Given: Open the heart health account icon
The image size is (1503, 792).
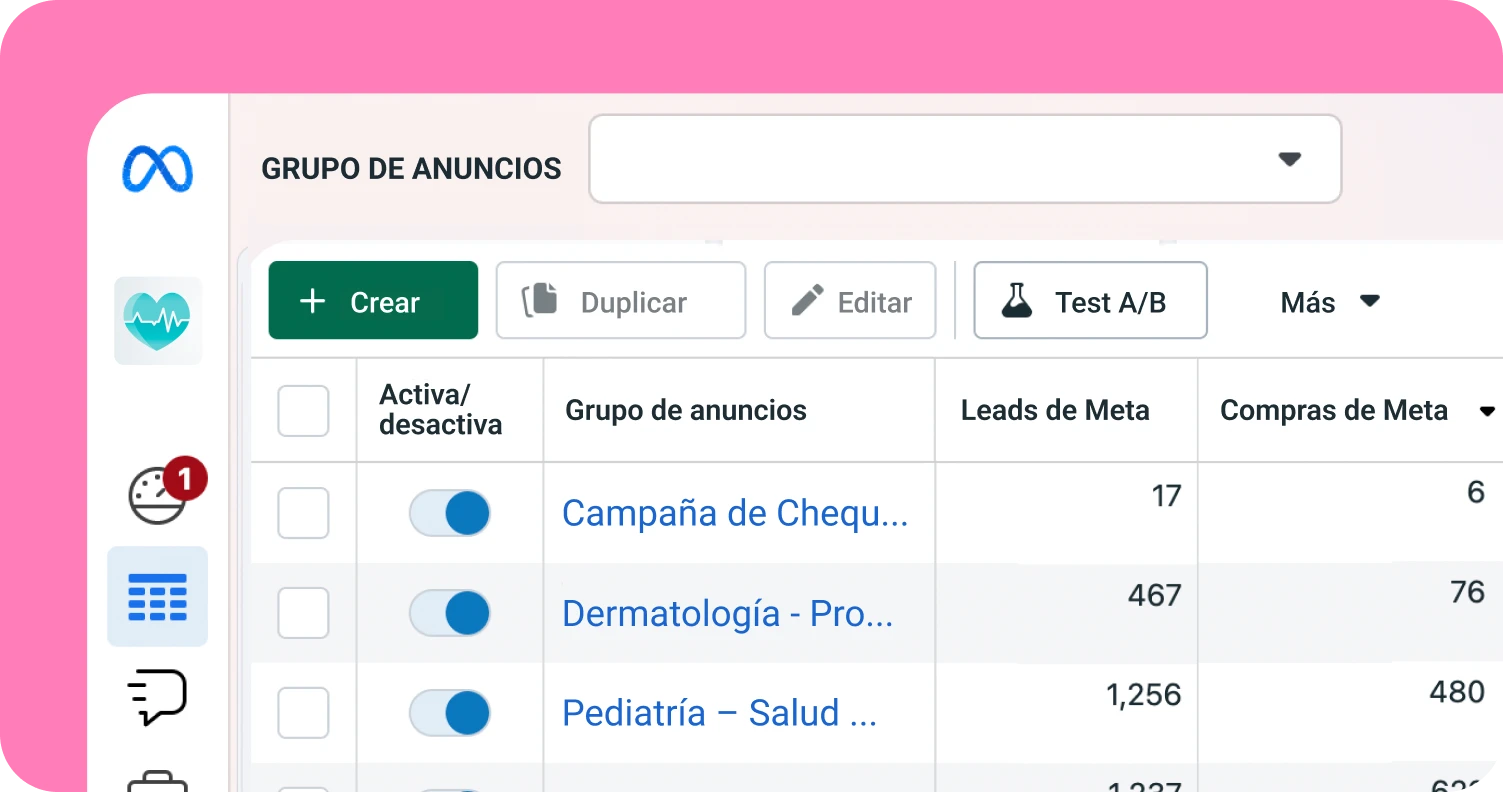Looking at the screenshot, I should click(158, 320).
